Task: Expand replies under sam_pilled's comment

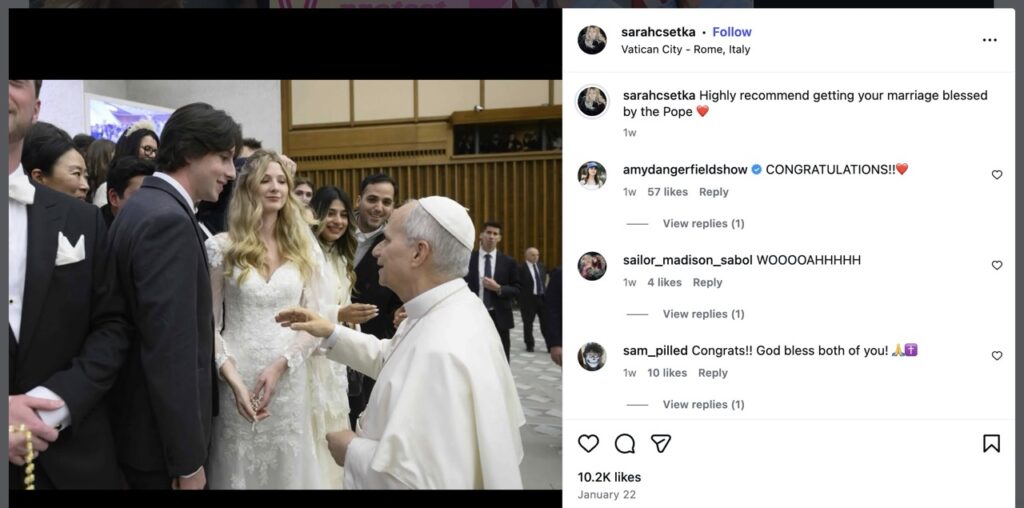Action: 703,404
